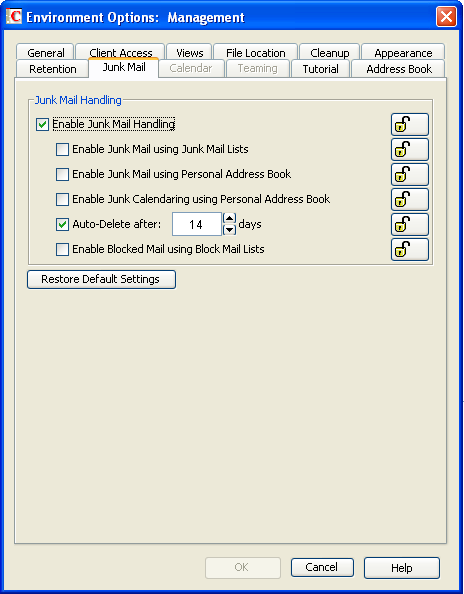
Task: Decrease auto-delete days with down arrow
Action: pos(230,230)
